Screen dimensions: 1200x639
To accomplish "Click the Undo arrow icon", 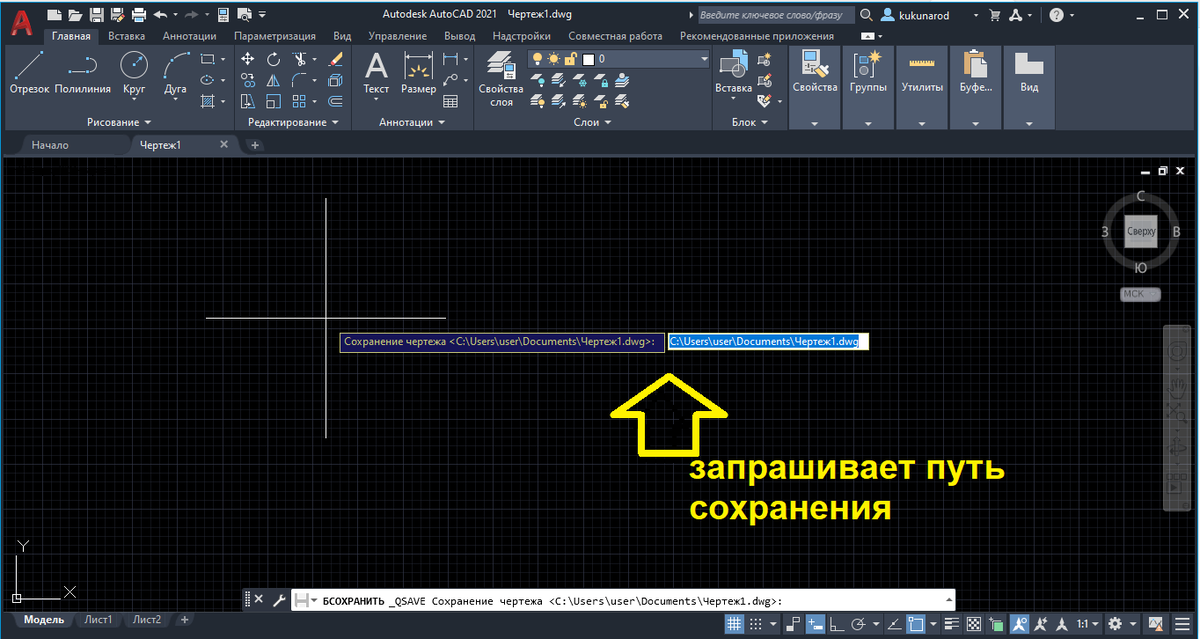I will (160, 15).
